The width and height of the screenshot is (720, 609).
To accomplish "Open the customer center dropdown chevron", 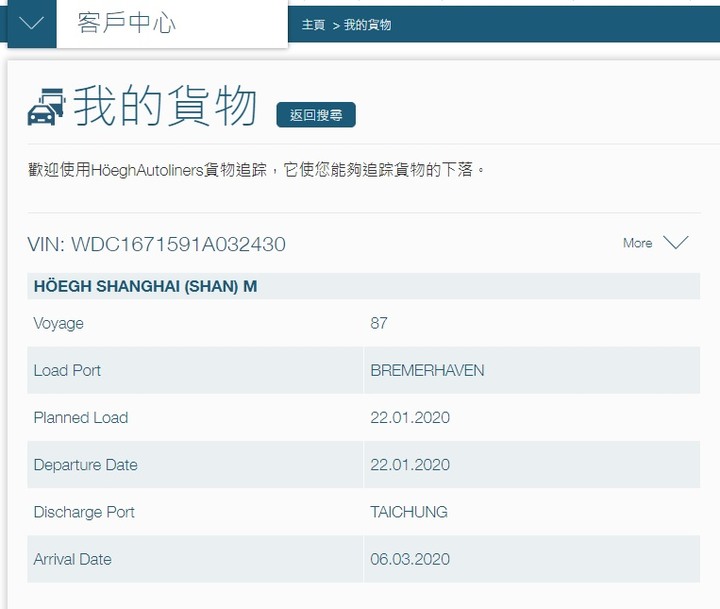I will [x=32, y=23].
